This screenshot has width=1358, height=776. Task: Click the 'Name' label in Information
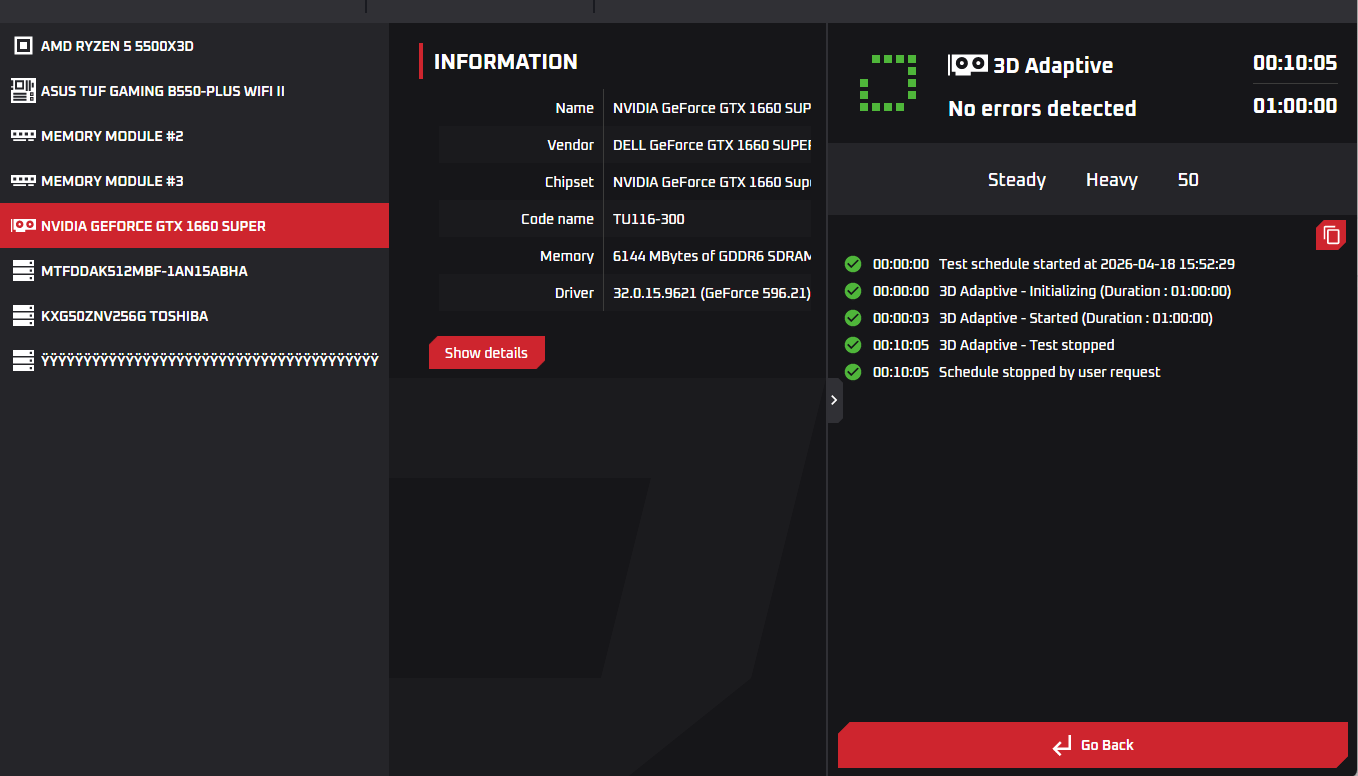pyautogui.click(x=575, y=108)
